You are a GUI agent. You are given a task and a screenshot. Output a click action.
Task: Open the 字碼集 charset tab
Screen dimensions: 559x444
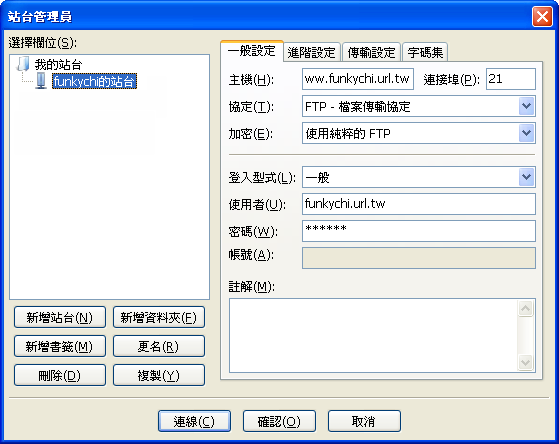(425, 52)
